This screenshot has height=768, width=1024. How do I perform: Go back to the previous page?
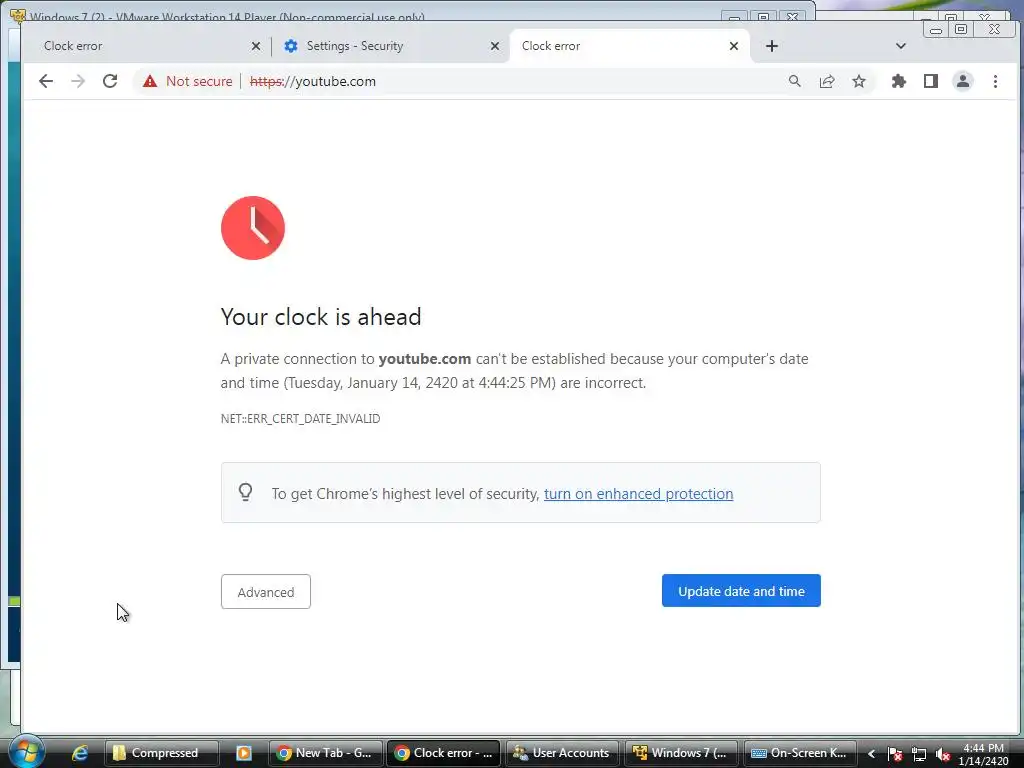pos(46,81)
